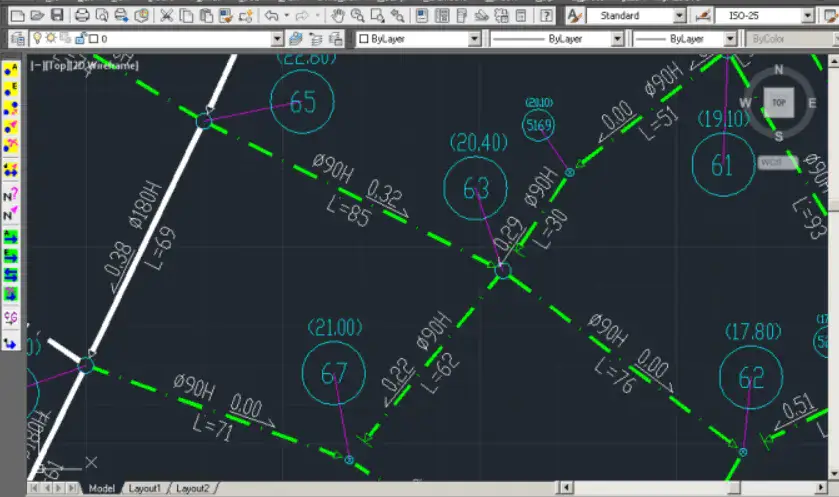Click the green arrow icon labeled E
The width and height of the screenshot is (839, 497).
(11, 256)
